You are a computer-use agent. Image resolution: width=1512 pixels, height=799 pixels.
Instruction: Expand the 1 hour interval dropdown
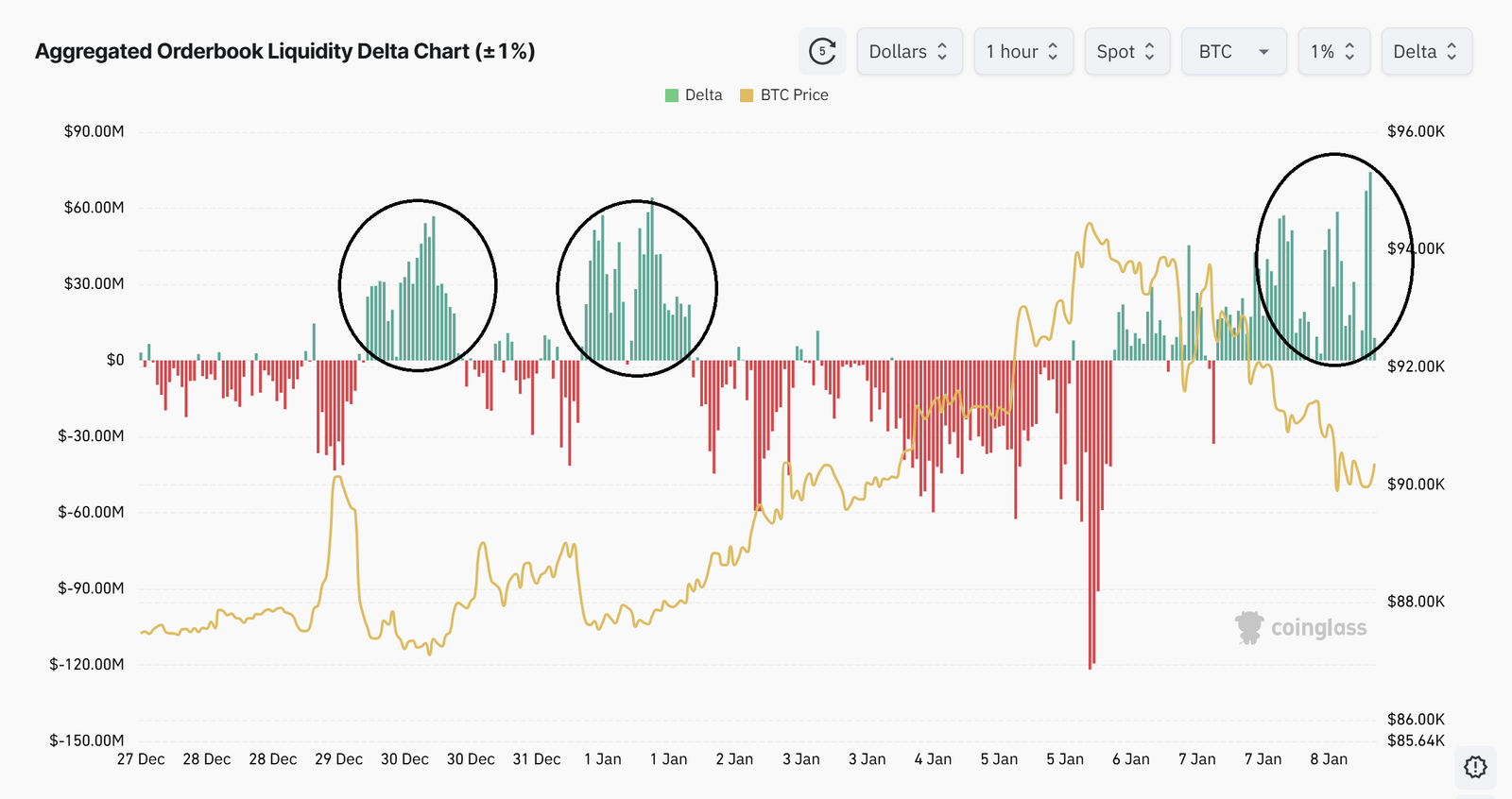1023,52
